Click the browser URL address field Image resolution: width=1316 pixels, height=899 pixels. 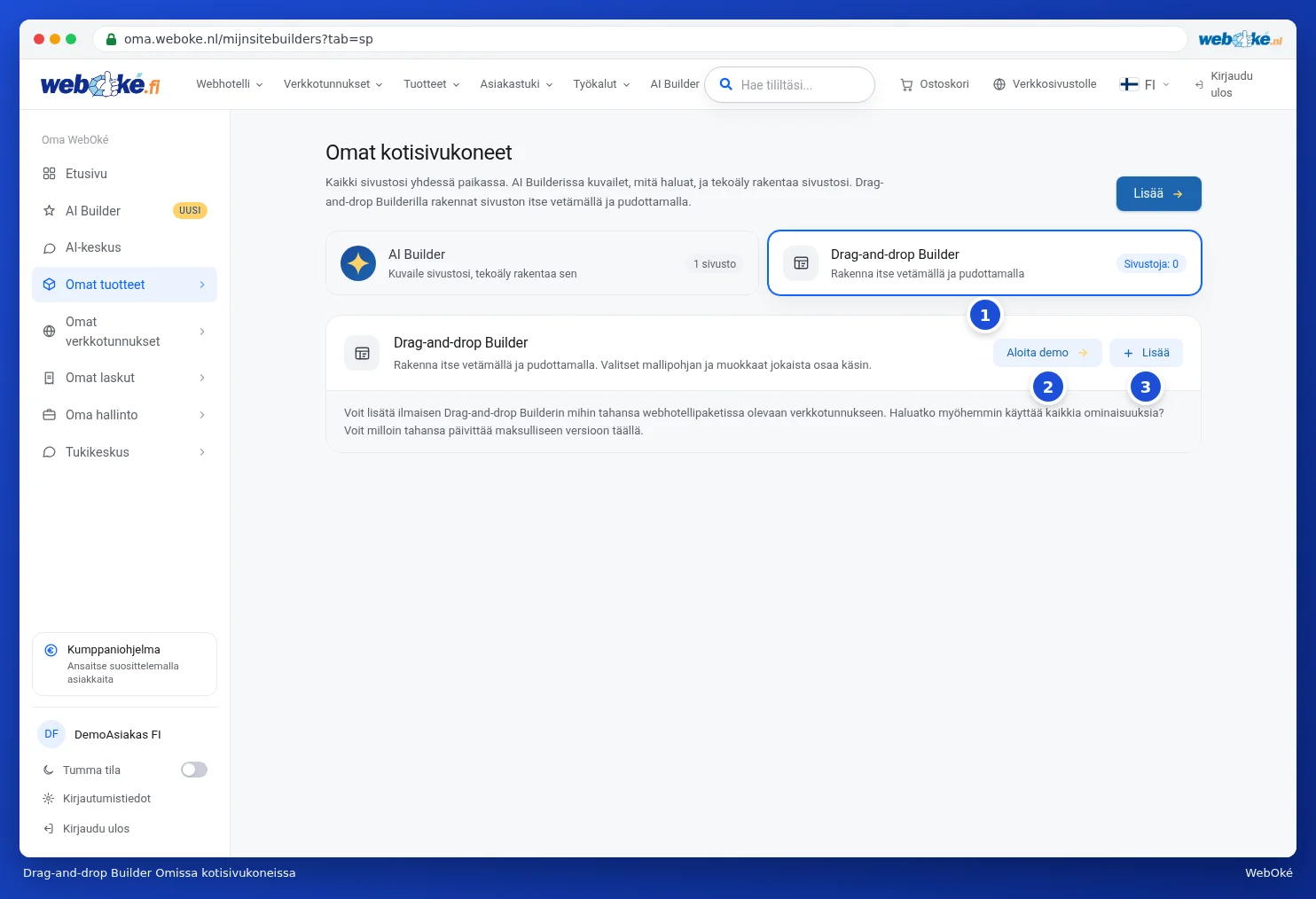point(639,39)
